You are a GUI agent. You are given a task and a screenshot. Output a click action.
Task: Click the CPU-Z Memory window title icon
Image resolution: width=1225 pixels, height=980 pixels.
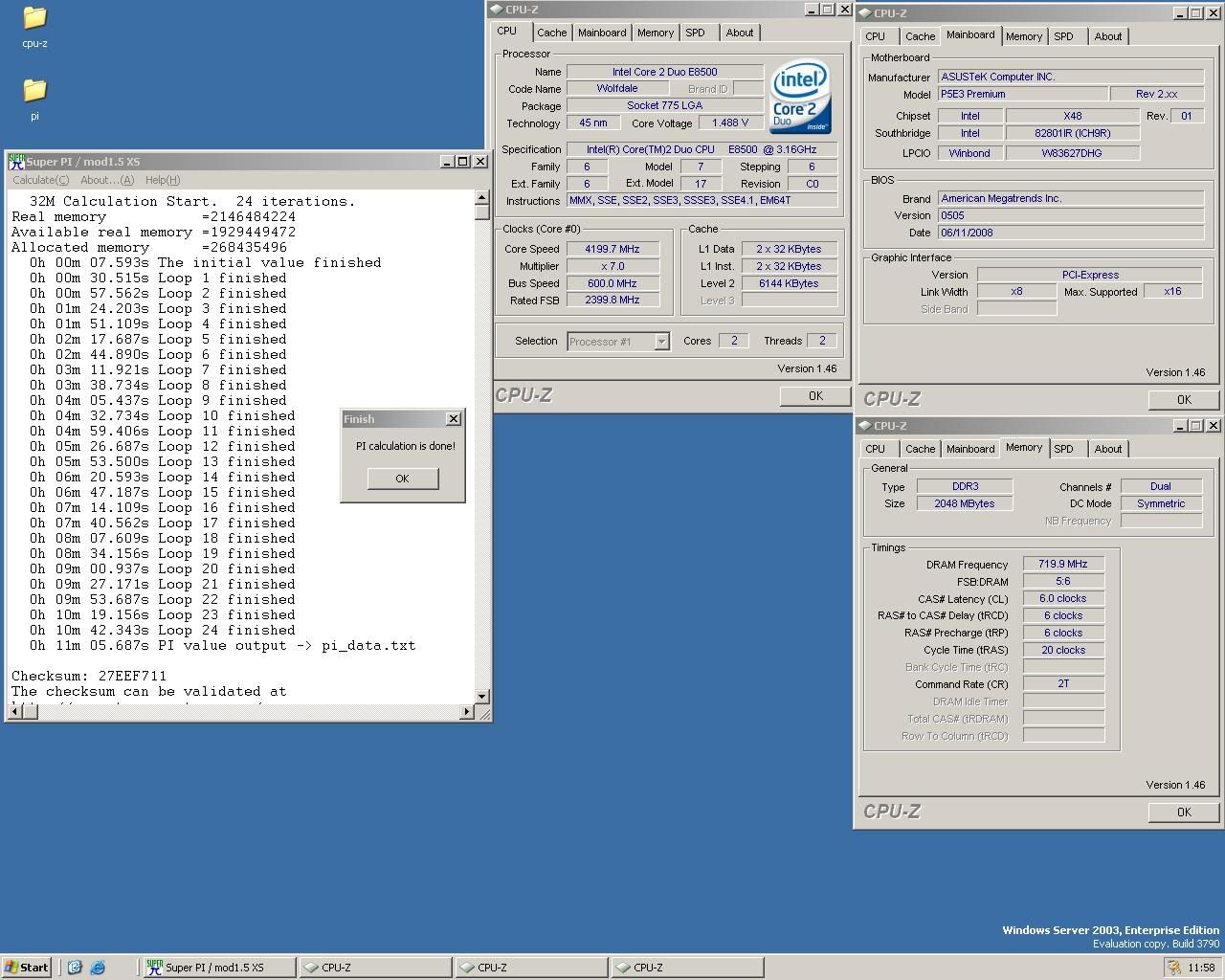click(x=865, y=426)
